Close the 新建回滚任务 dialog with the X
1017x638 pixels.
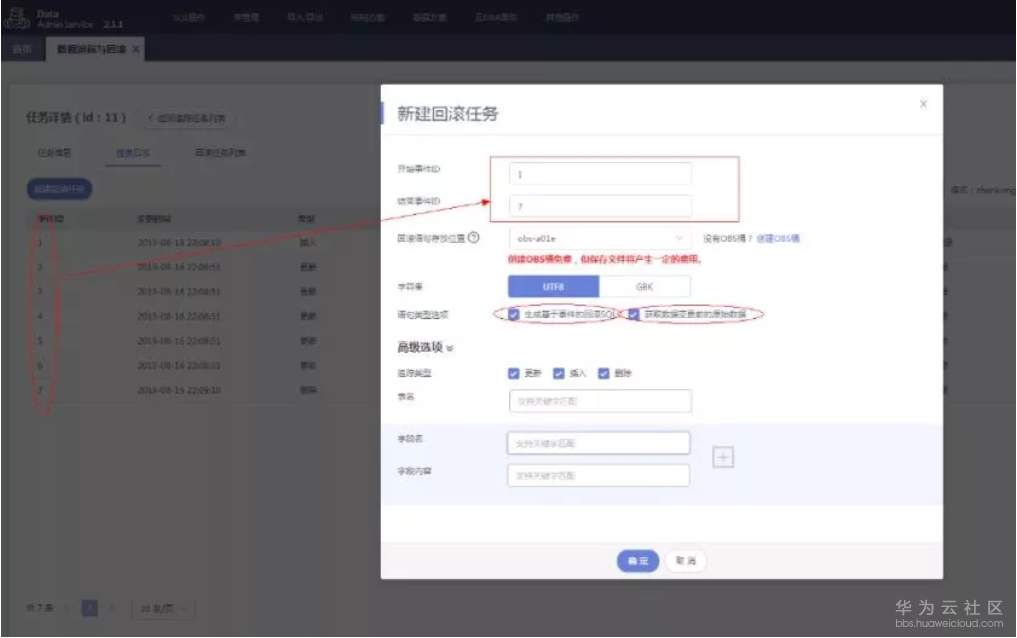pyautogui.click(x=923, y=104)
